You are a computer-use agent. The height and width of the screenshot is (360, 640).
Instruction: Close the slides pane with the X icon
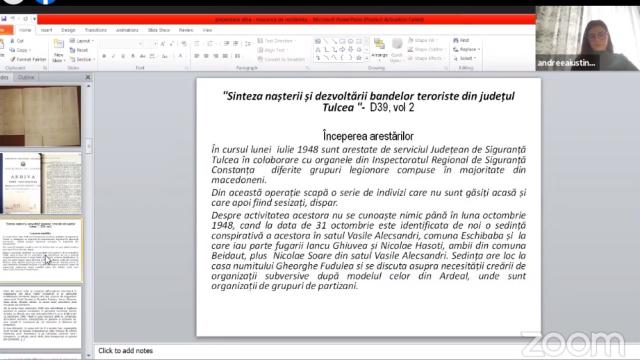tap(88, 77)
